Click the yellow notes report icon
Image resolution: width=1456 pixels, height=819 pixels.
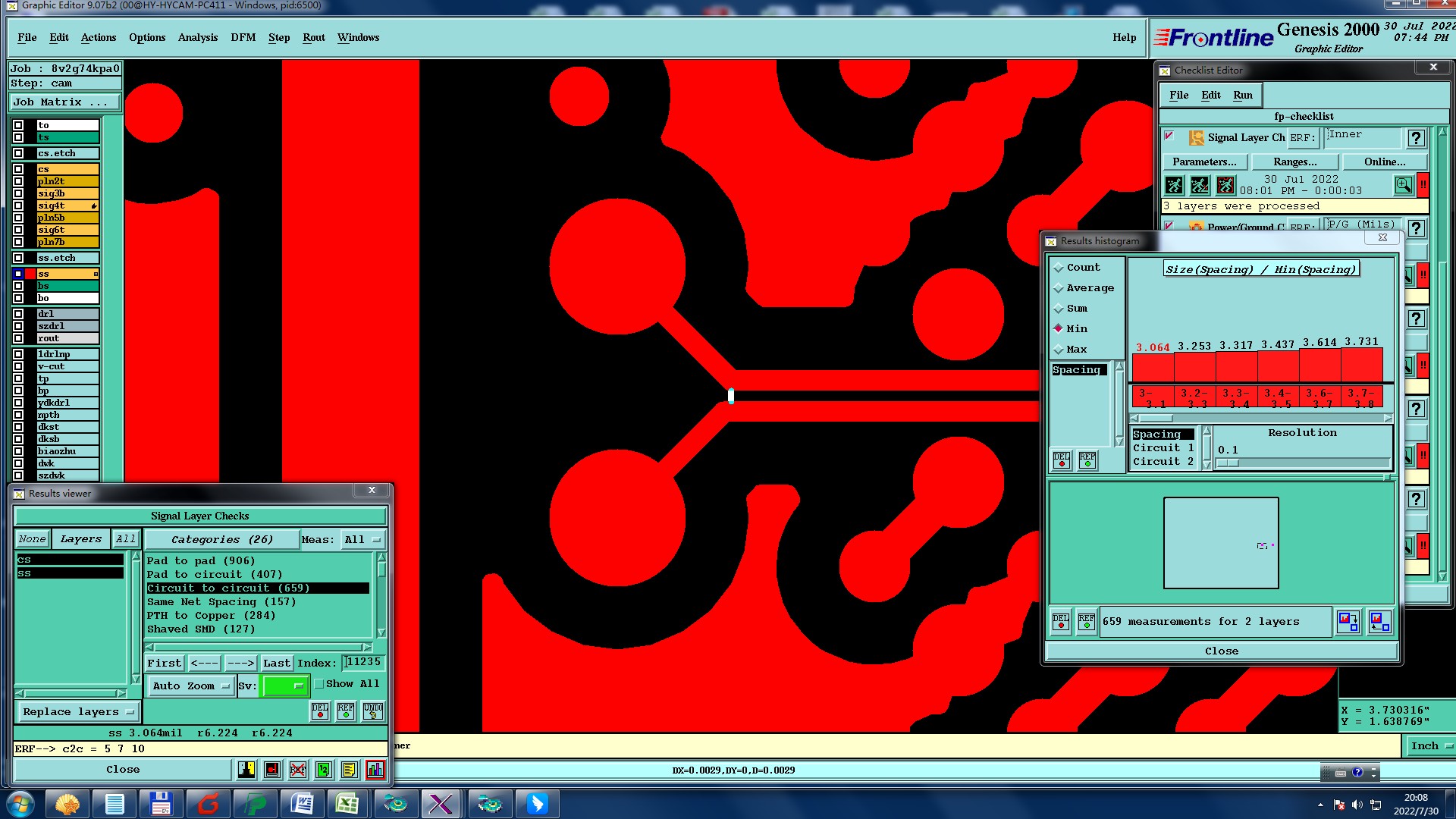pos(349,770)
